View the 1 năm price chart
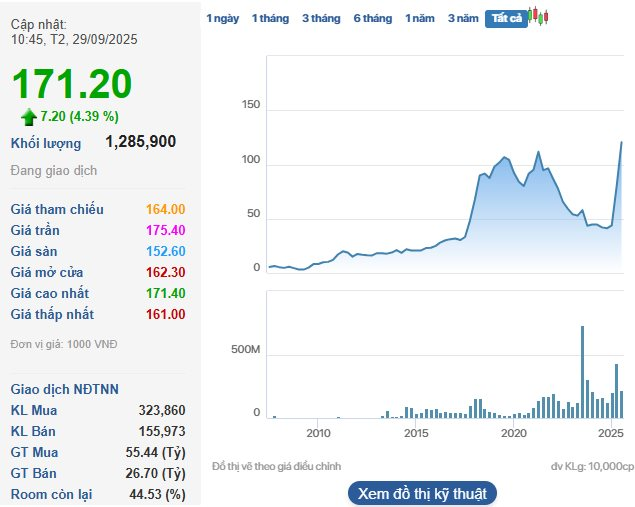The height and width of the screenshot is (507, 635). coord(420,19)
